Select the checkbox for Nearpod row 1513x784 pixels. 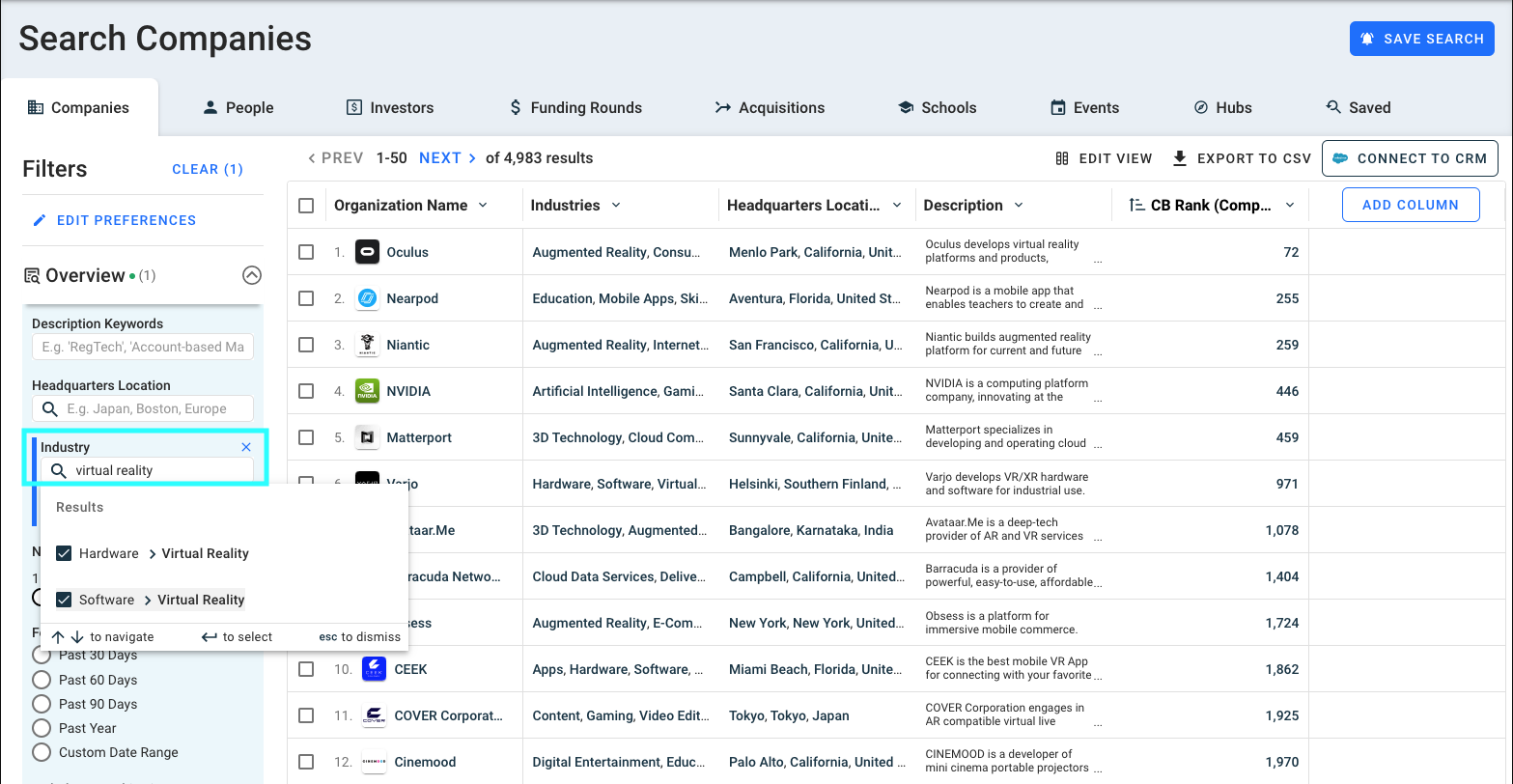pyautogui.click(x=306, y=298)
